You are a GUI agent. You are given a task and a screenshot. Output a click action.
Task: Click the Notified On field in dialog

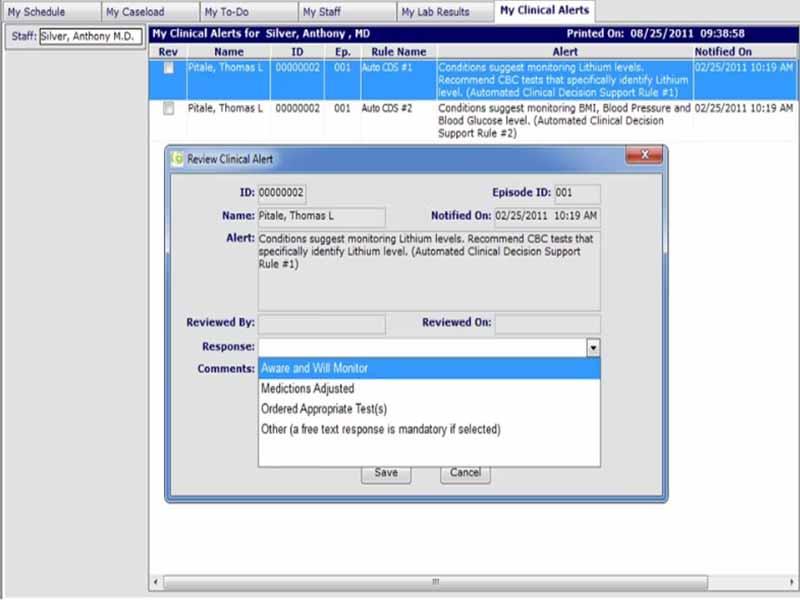click(x=547, y=216)
